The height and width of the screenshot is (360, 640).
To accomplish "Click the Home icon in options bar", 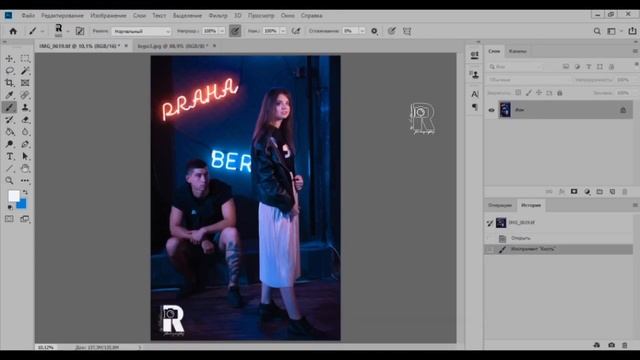I will pyautogui.click(x=13, y=31).
